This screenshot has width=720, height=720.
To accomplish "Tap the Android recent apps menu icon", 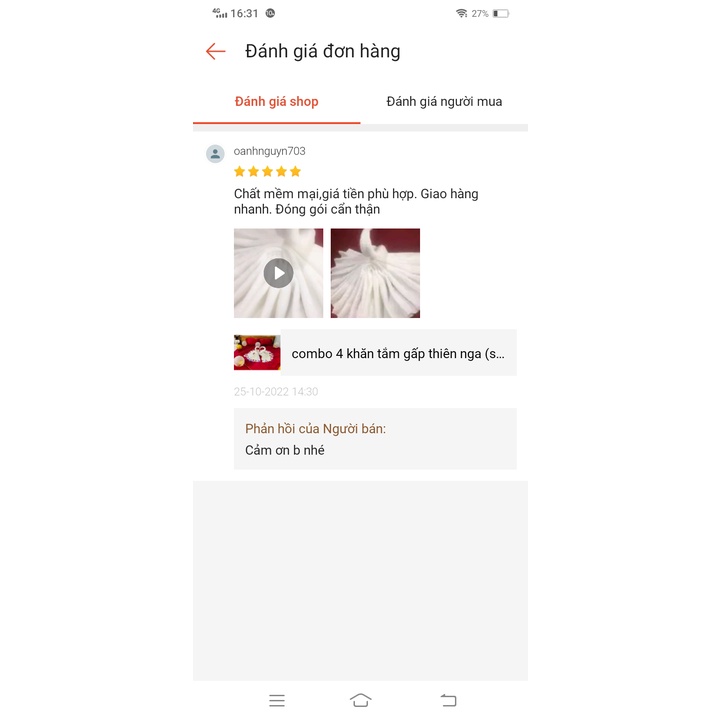I will (x=277, y=701).
